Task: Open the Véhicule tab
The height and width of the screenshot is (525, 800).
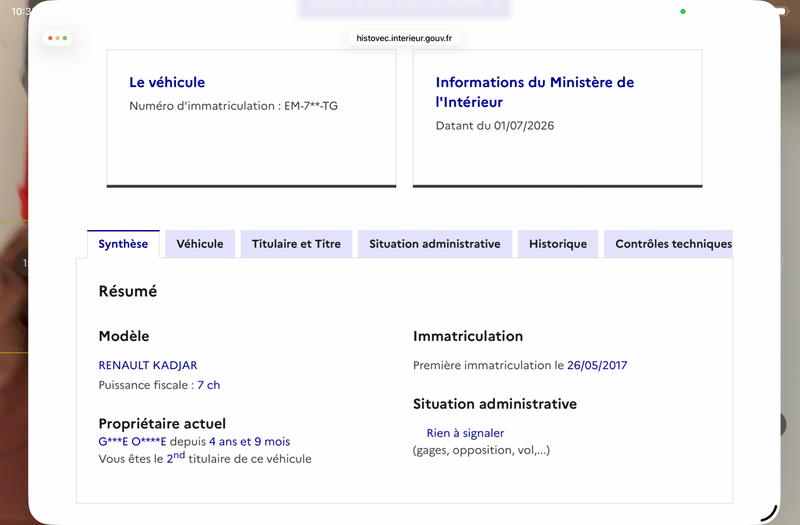Action: pos(199,244)
